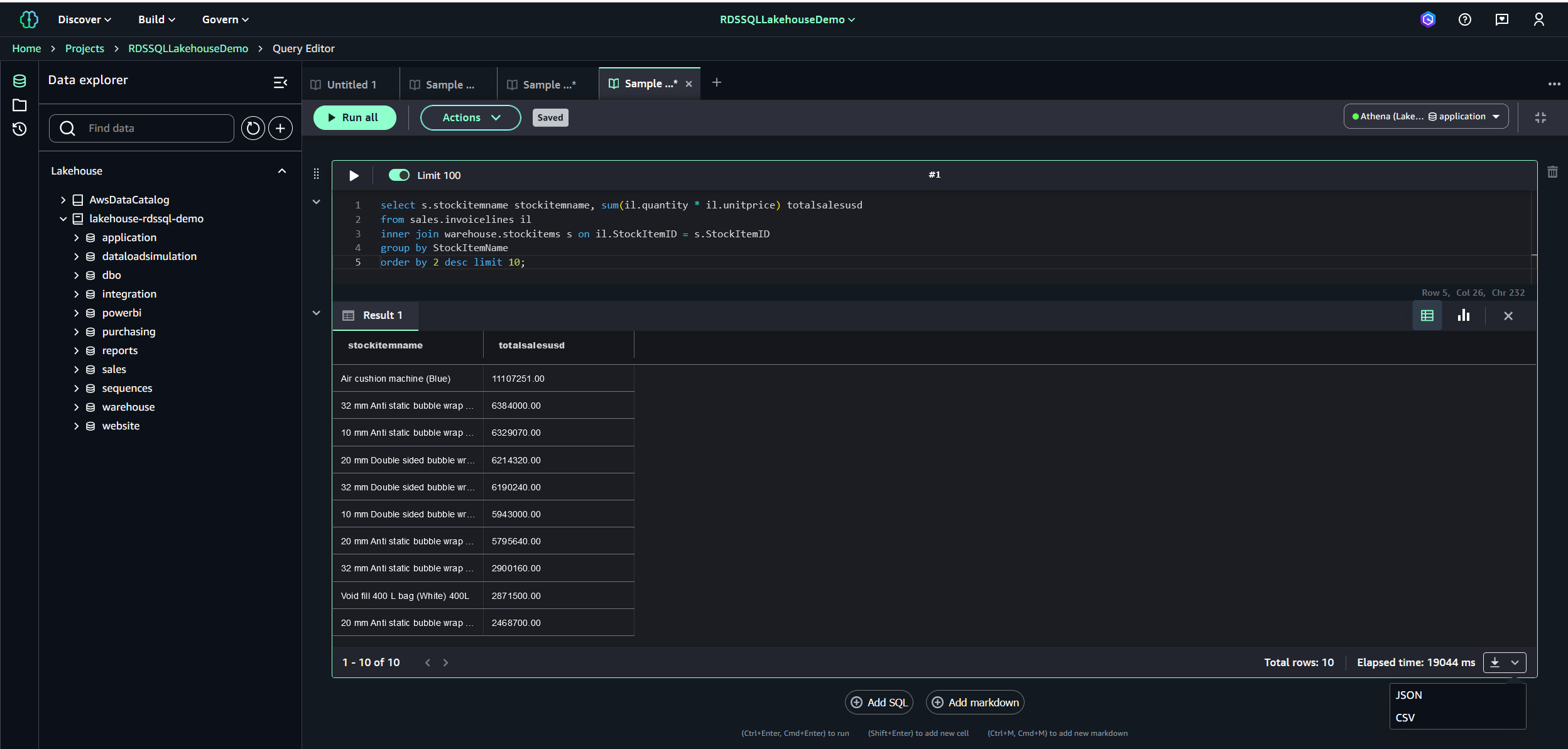Image resolution: width=1568 pixels, height=749 pixels.
Task: Switch results to chart view
Action: 1464,315
